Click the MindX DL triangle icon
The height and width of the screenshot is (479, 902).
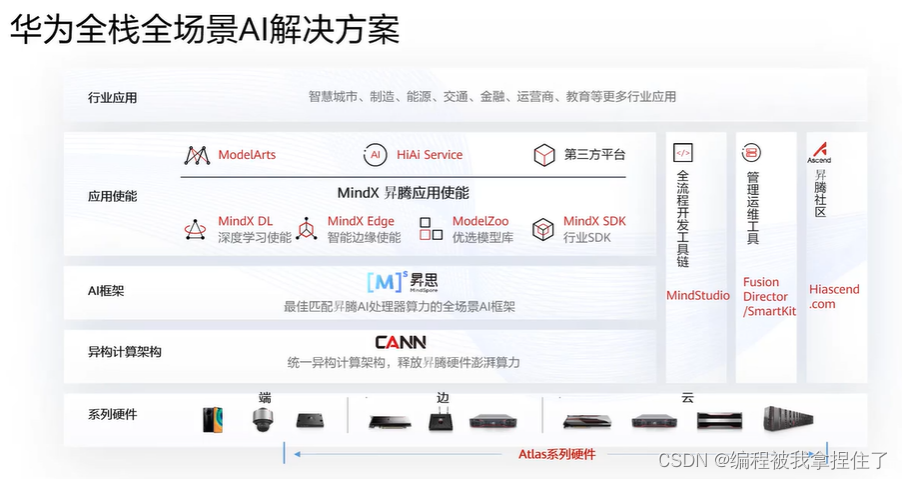(195, 229)
